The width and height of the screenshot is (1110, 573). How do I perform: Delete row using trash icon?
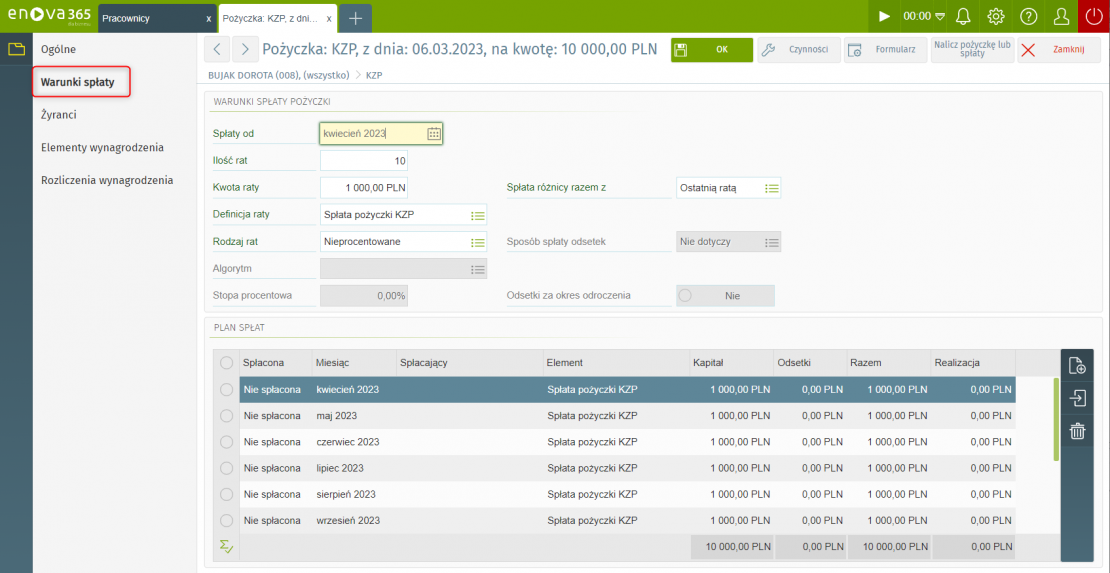1077,431
